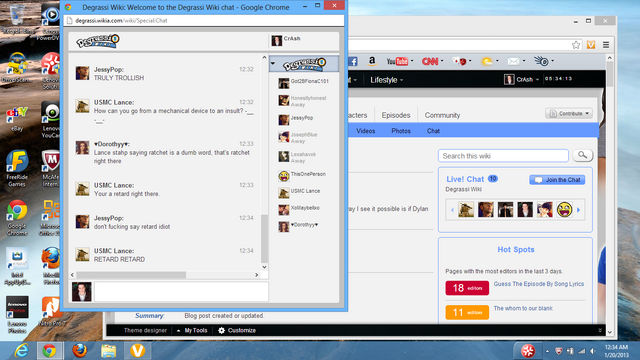Expand the Lifestyle dropdown menu
Image resolution: width=640 pixels, height=360 pixels.
(x=387, y=80)
